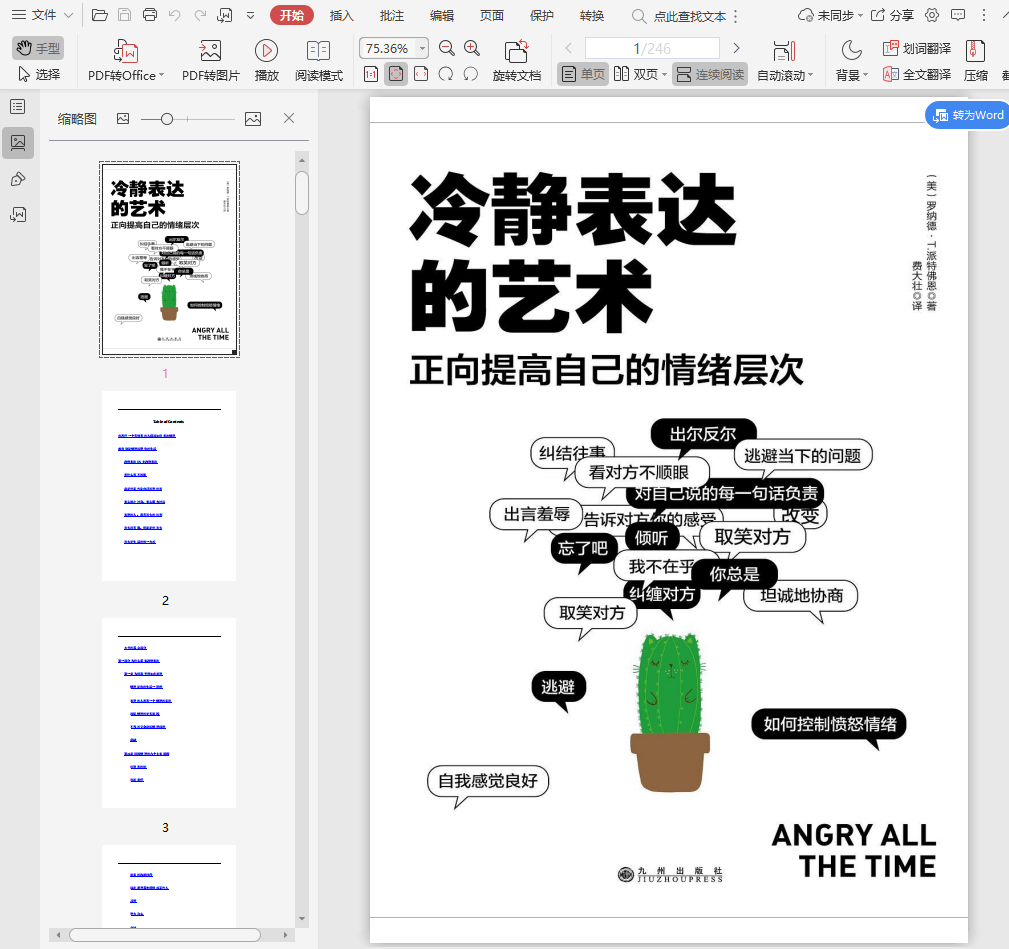Viewport: 1009px width, 949px height.
Task: Click the PDF转图片 button
Action: (x=210, y=60)
